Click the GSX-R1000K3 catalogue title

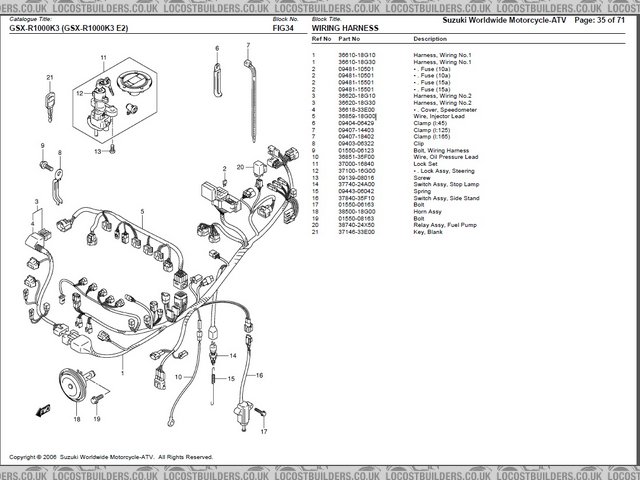[80, 29]
